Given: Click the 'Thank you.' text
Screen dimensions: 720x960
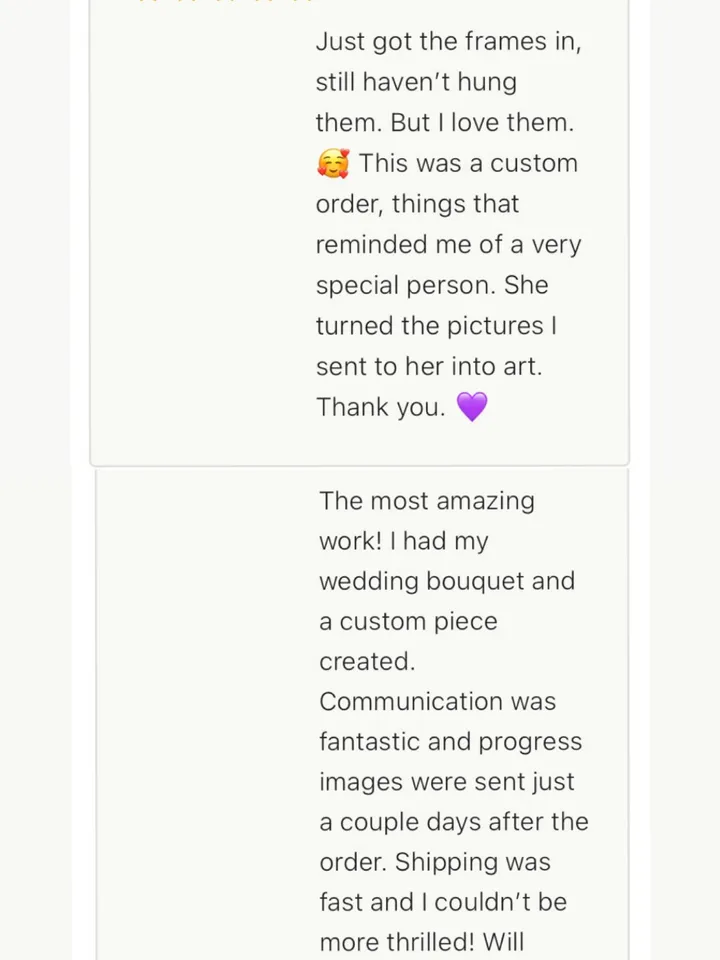Looking at the screenshot, I should (x=381, y=407).
